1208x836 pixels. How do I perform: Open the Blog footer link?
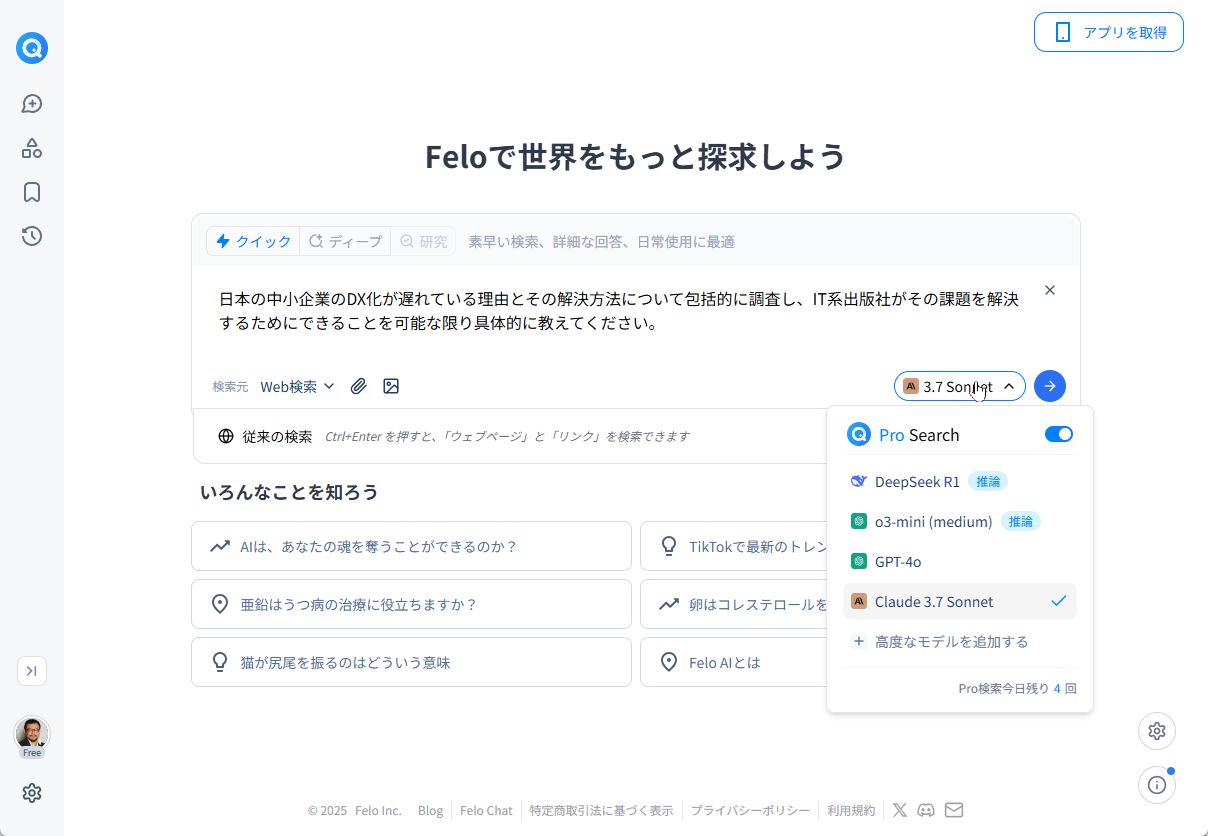pyautogui.click(x=430, y=810)
